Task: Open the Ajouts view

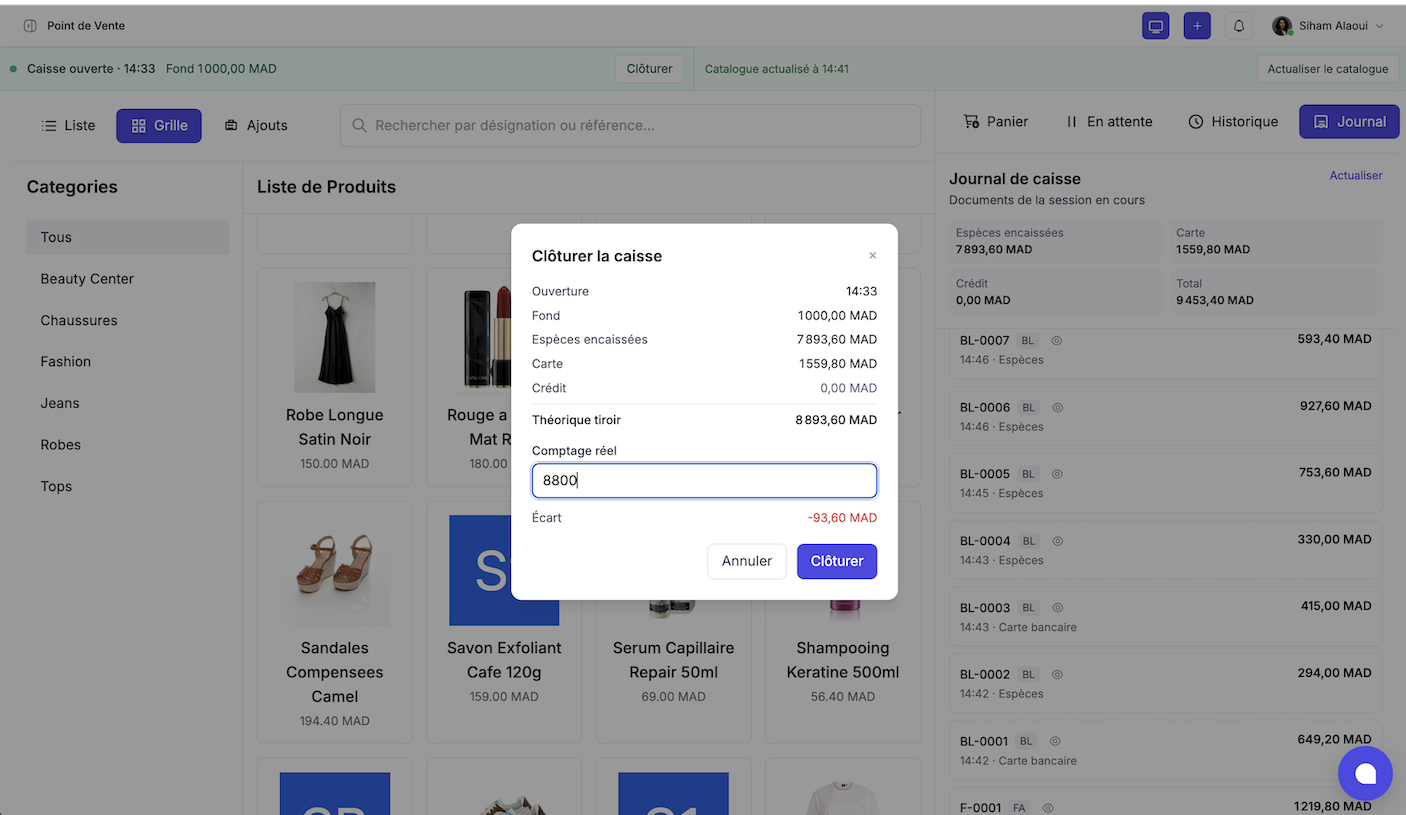Action: [256, 126]
